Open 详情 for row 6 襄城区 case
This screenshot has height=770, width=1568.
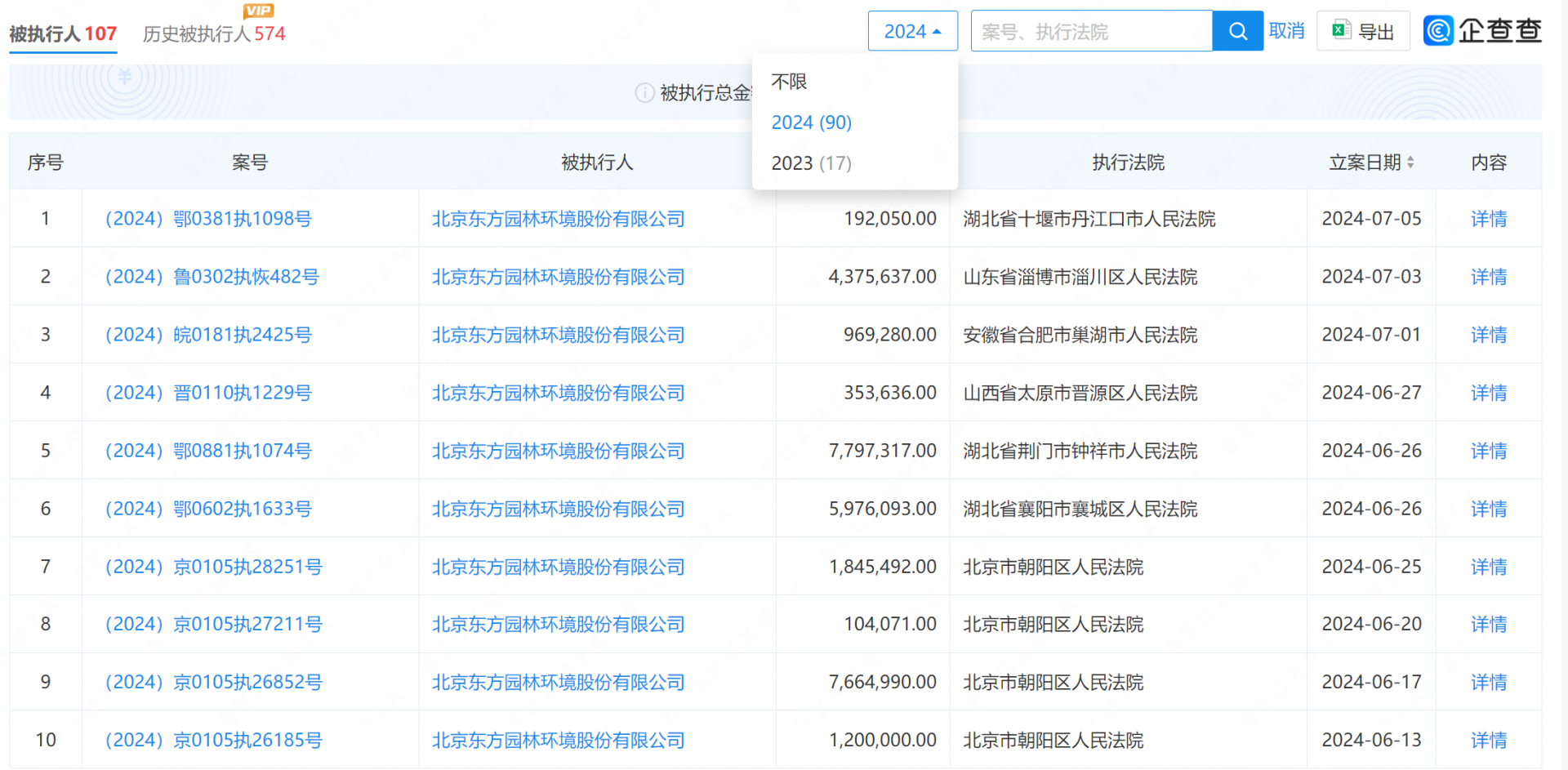tap(1489, 509)
